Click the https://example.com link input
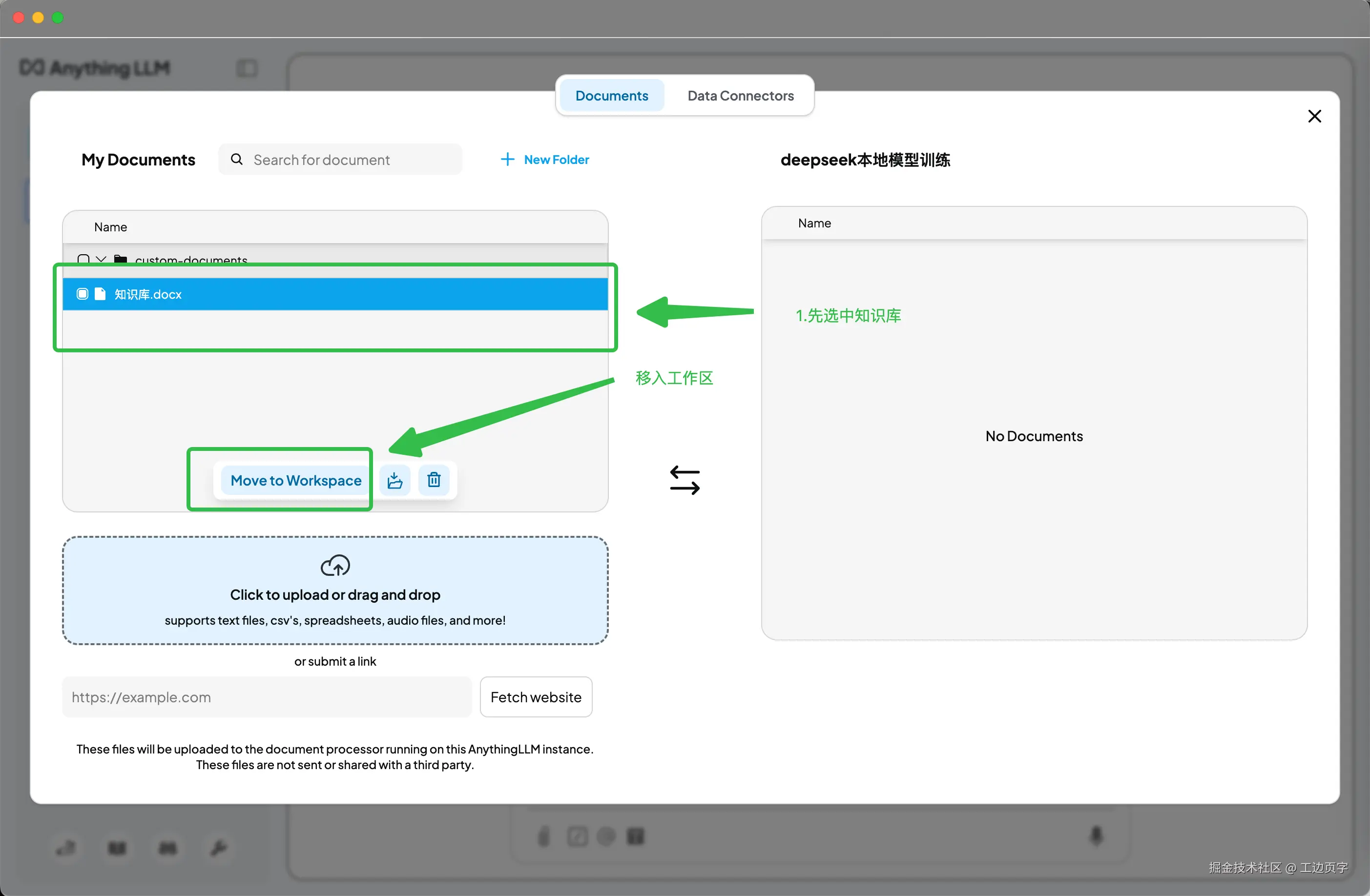 point(267,697)
